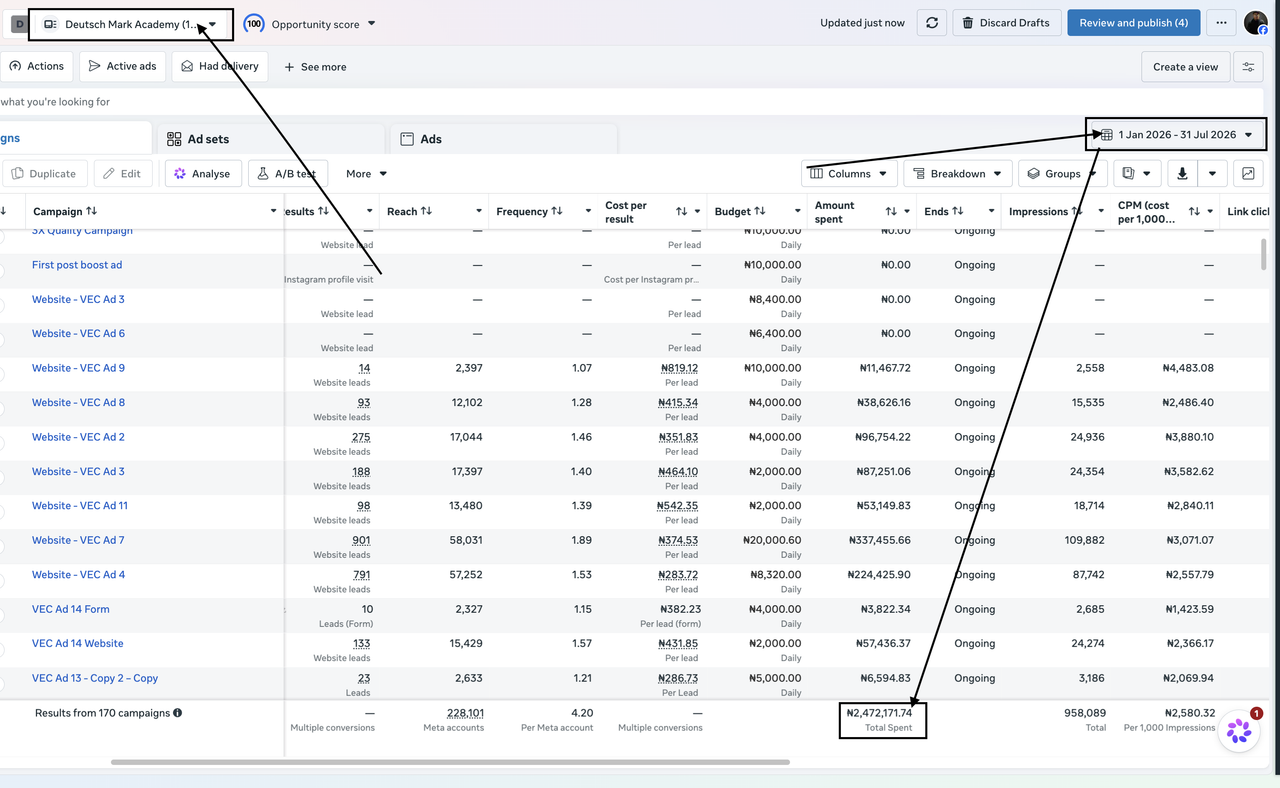Sort by Ends using its sort arrows

tap(958, 211)
